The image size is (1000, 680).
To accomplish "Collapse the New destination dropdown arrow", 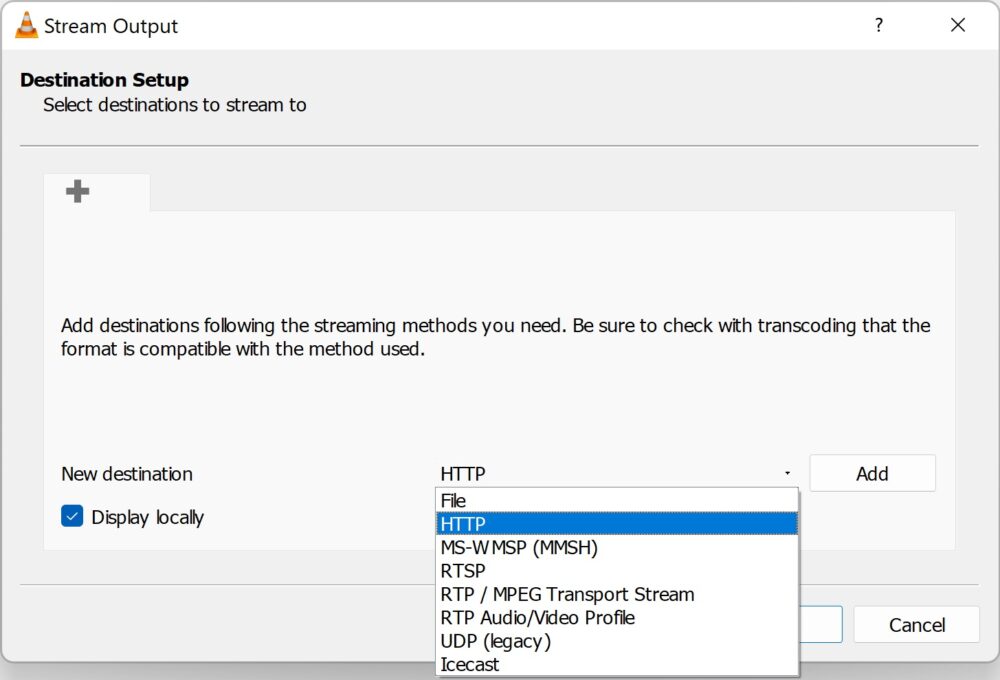I will [787, 474].
